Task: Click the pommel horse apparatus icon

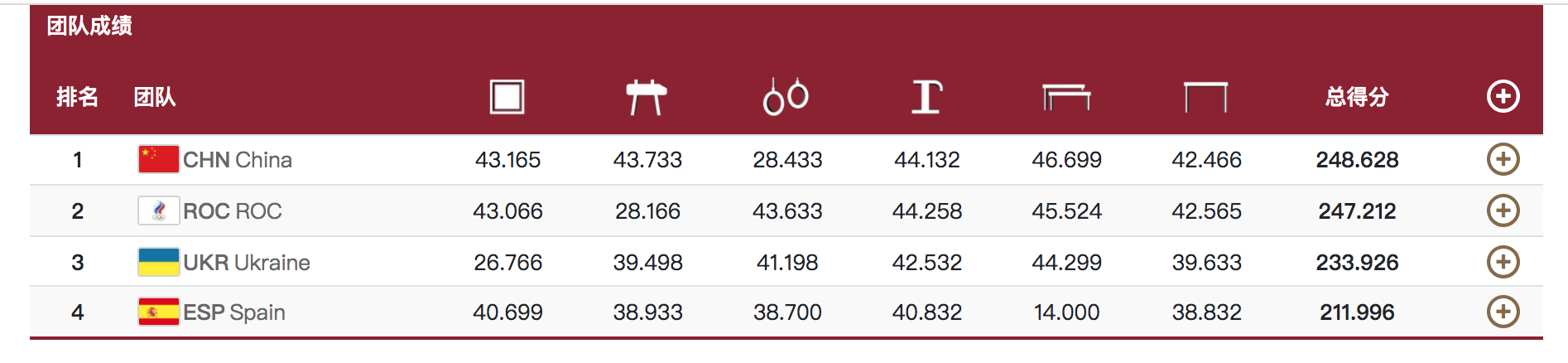Action: [647, 97]
